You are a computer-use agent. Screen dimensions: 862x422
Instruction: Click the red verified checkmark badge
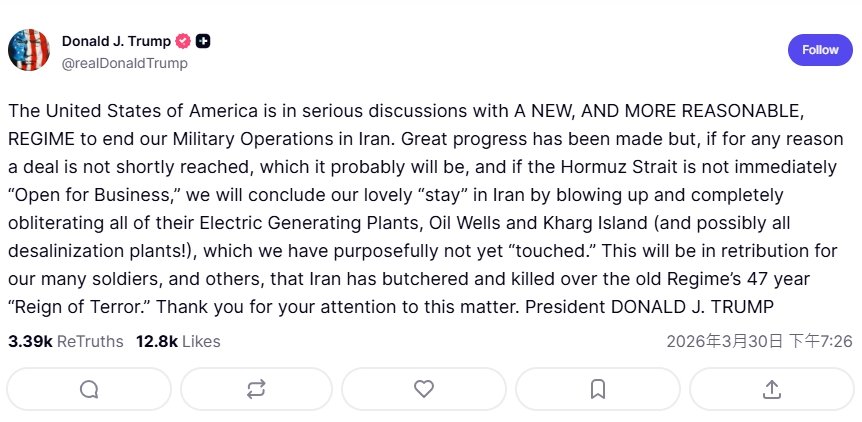183,42
